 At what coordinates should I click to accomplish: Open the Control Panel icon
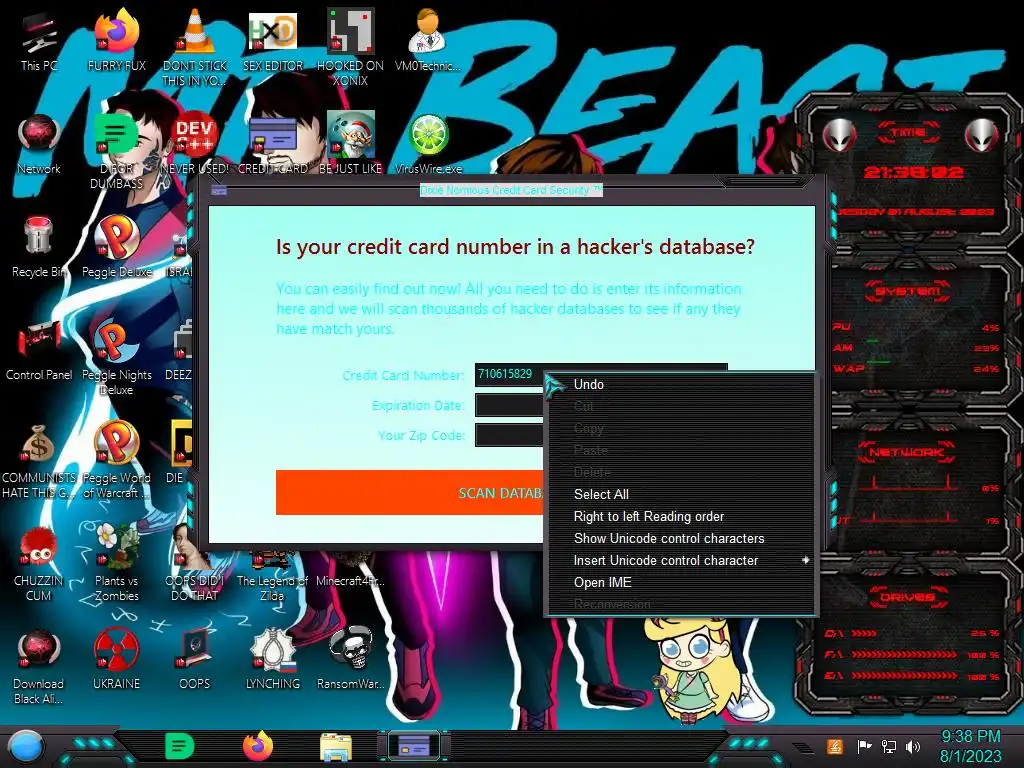click(x=39, y=350)
